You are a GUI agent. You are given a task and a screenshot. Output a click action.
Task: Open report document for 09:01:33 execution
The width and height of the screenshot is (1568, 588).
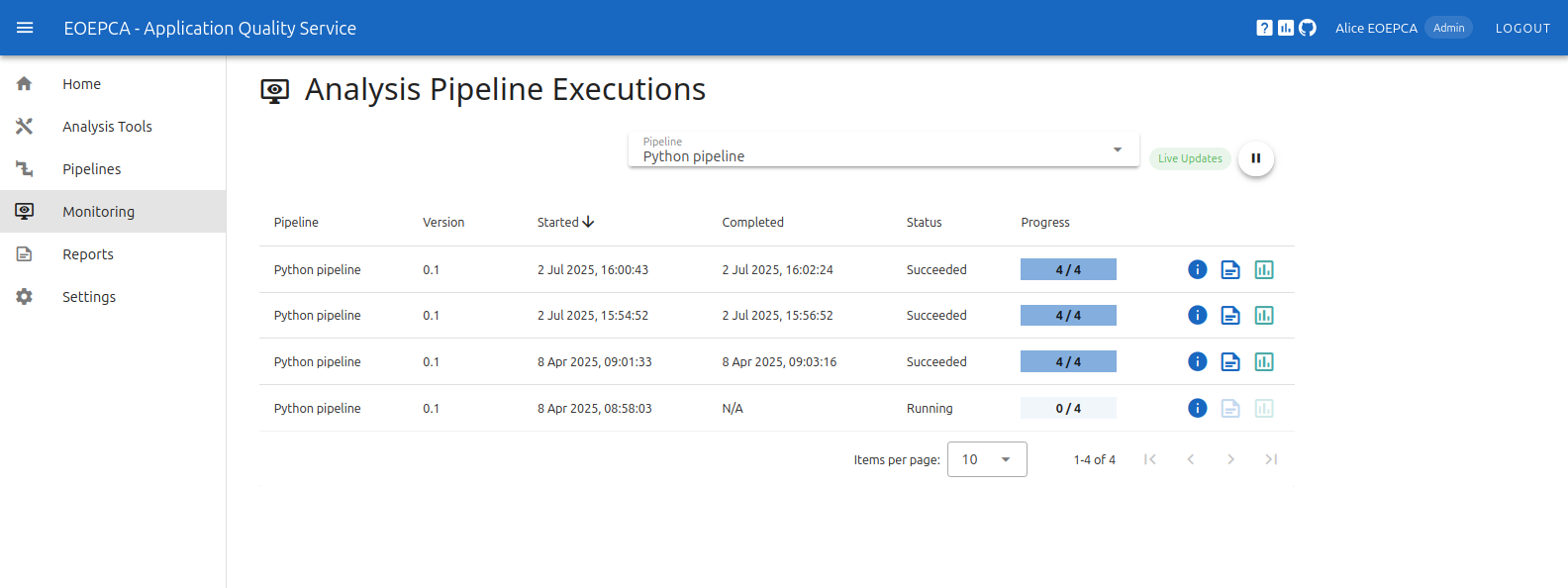[x=1230, y=362]
